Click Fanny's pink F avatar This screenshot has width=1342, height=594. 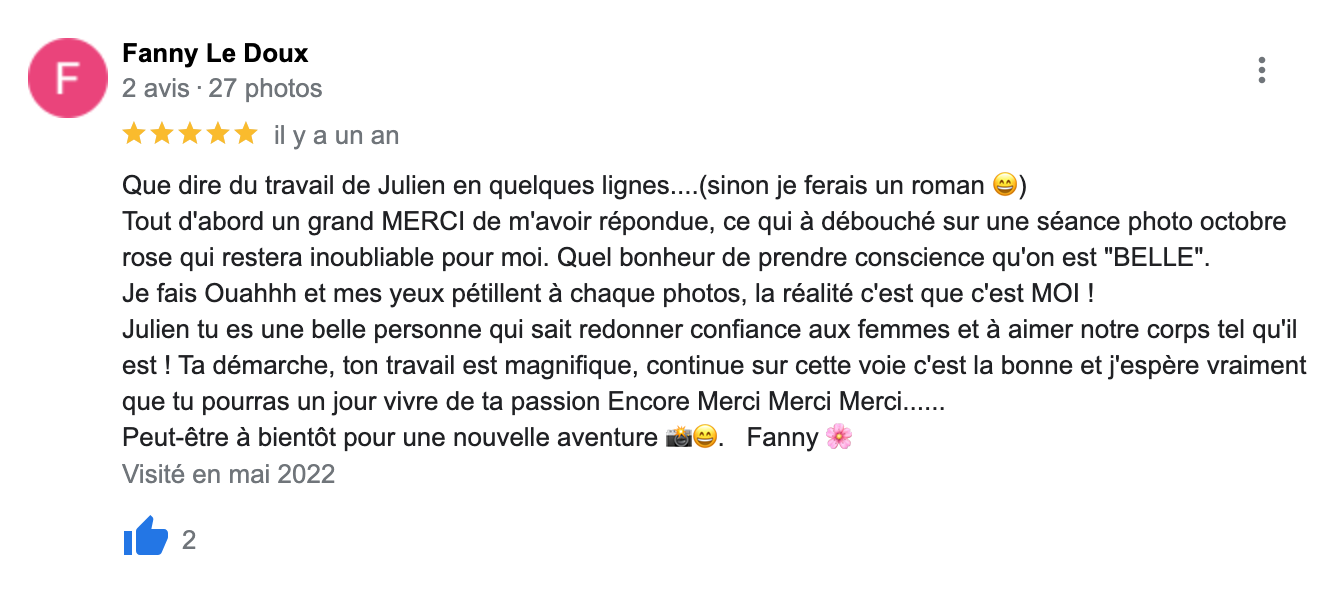click(67, 77)
